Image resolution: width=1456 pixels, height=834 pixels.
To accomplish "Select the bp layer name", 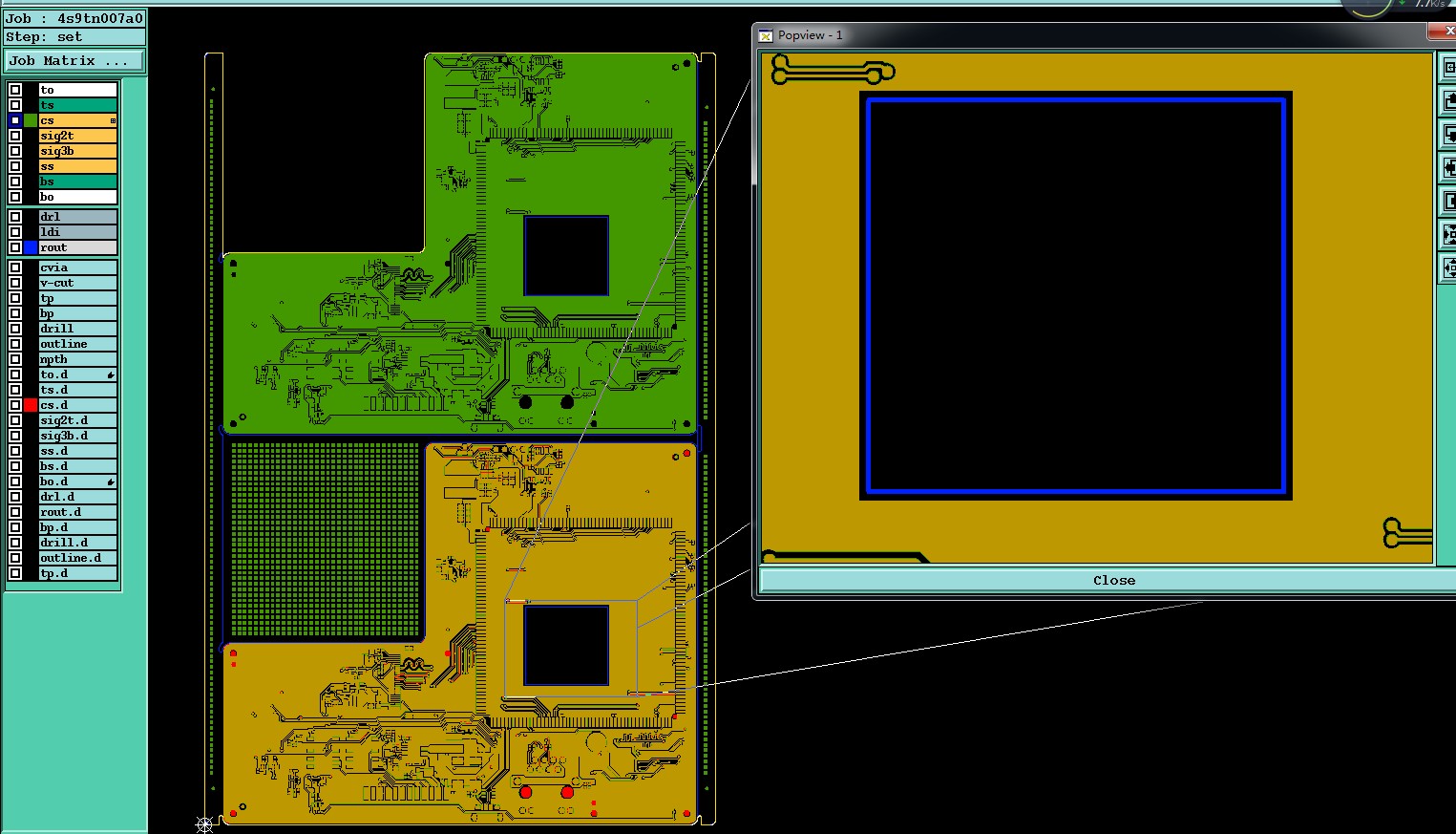I will [x=77, y=313].
